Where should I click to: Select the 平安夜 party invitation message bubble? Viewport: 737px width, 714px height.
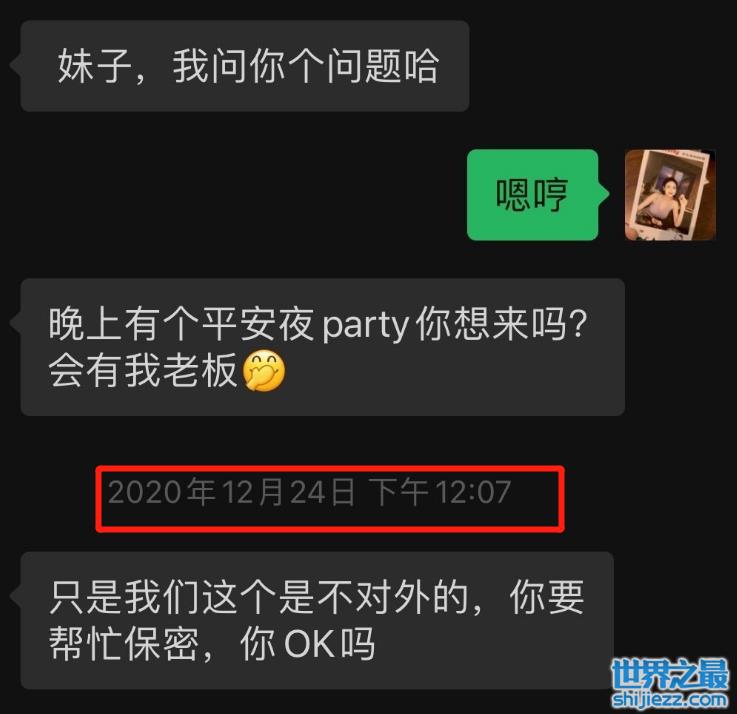click(x=322, y=347)
